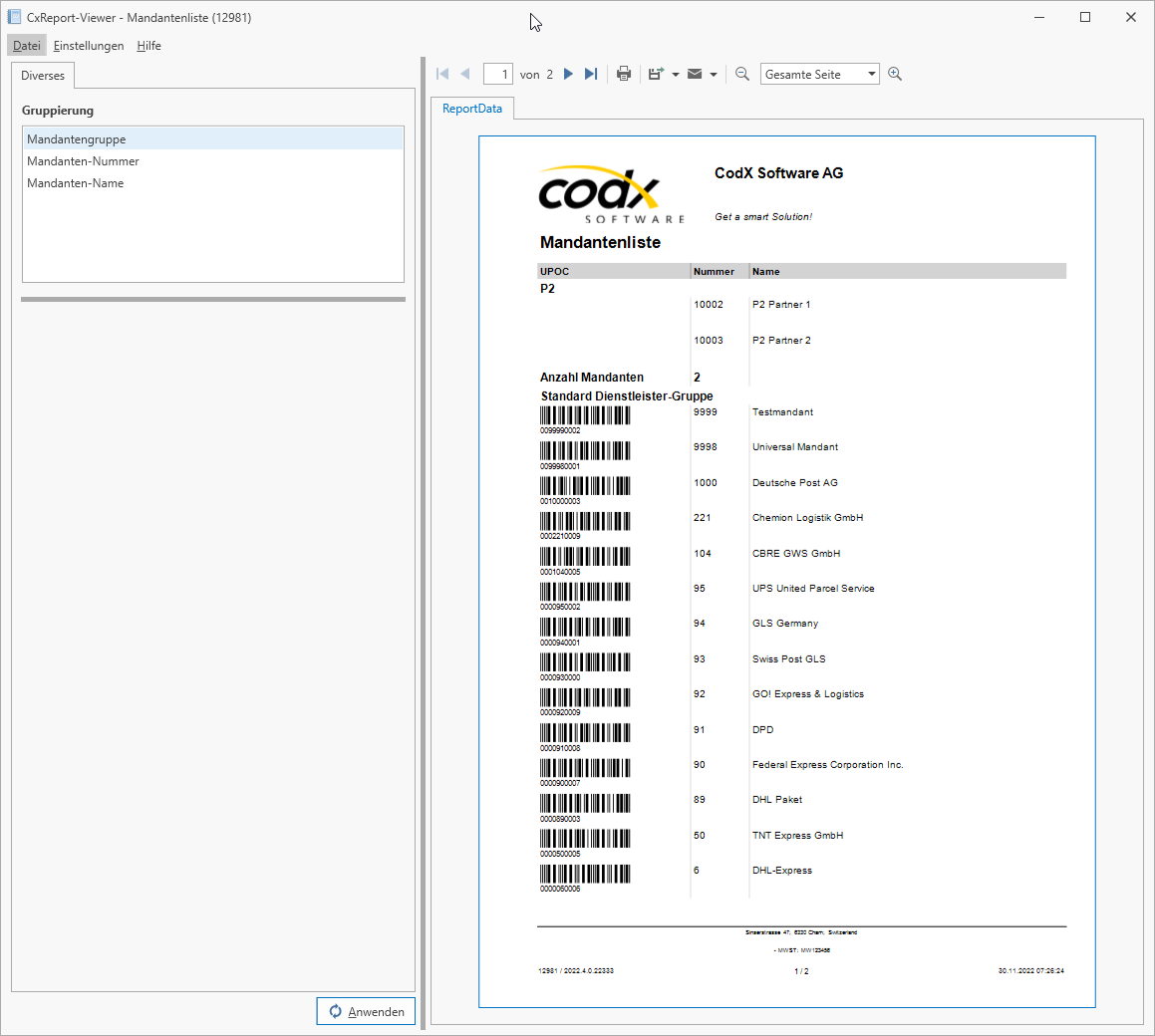Select Mandanten-Name grouping entry
The image size is (1155, 1036).
pyautogui.click(x=213, y=183)
